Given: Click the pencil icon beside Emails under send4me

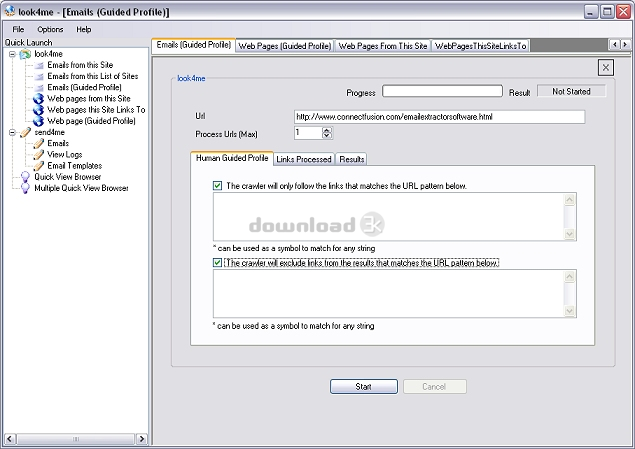Looking at the screenshot, I should [38, 143].
